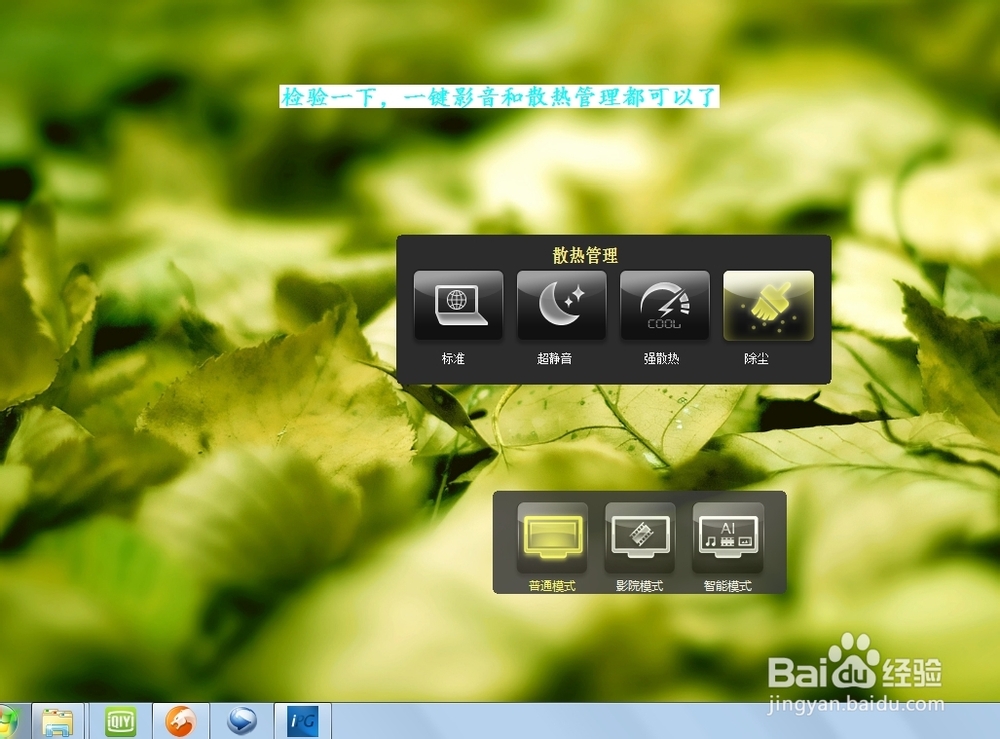Switch to 影院模式 cinema mode
This screenshot has height=739, width=1000.
click(x=640, y=537)
